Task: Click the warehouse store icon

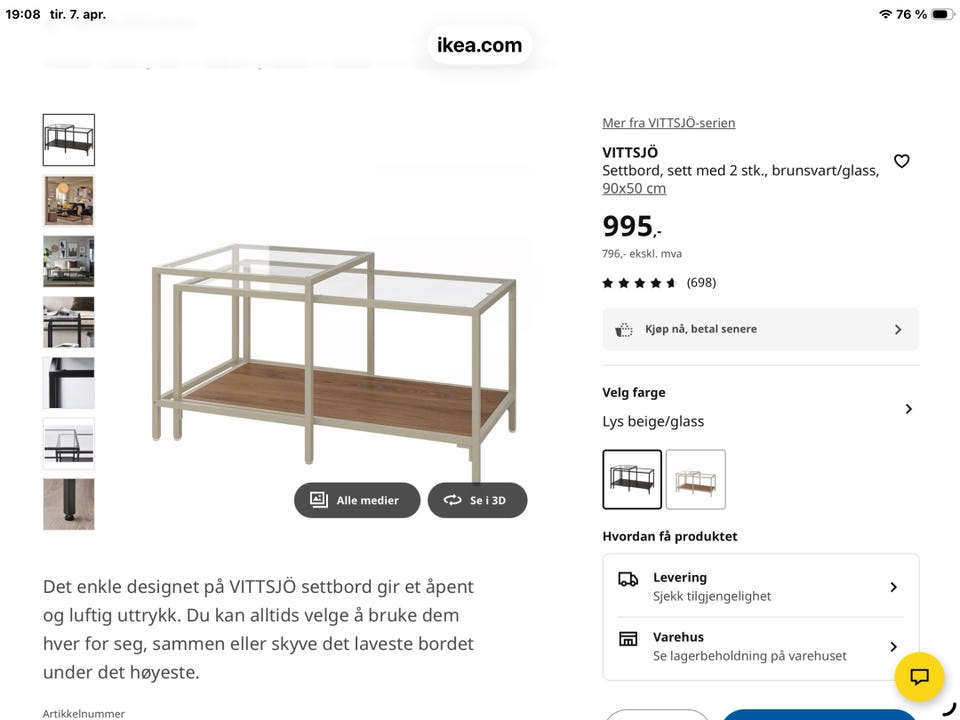Action: 628,639
